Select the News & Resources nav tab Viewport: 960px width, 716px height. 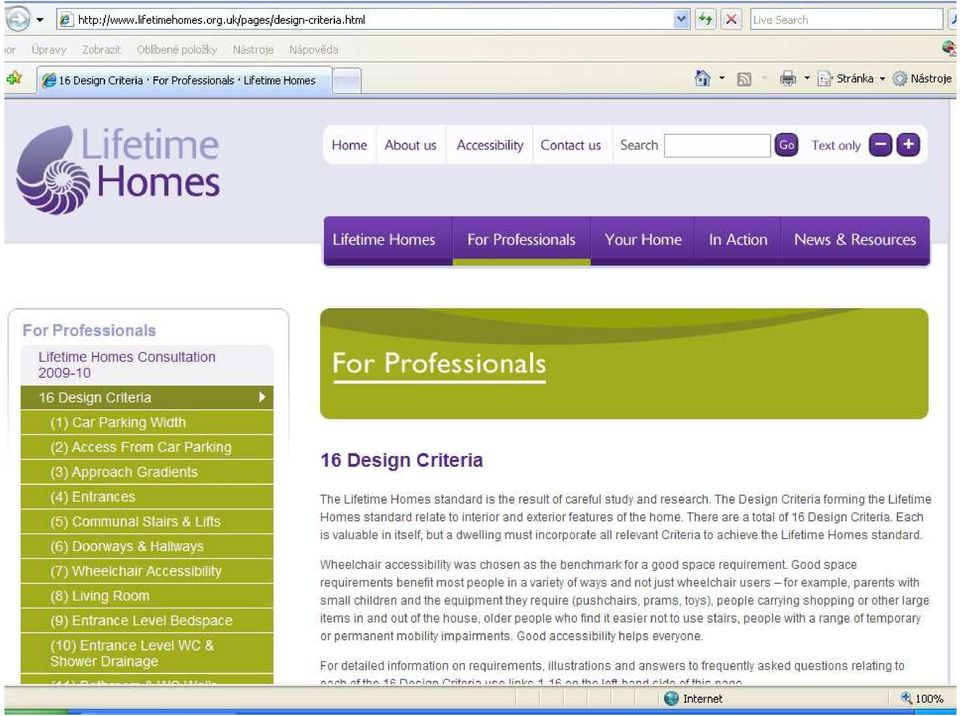[x=855, y=240]
